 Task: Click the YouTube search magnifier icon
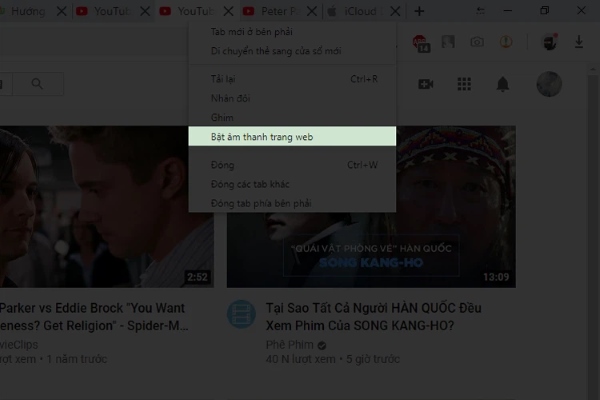37,83
